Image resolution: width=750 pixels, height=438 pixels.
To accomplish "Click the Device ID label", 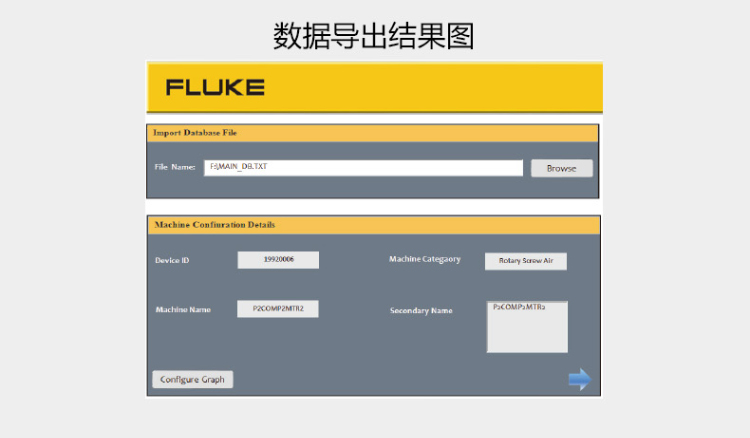I will click(172, 261).
